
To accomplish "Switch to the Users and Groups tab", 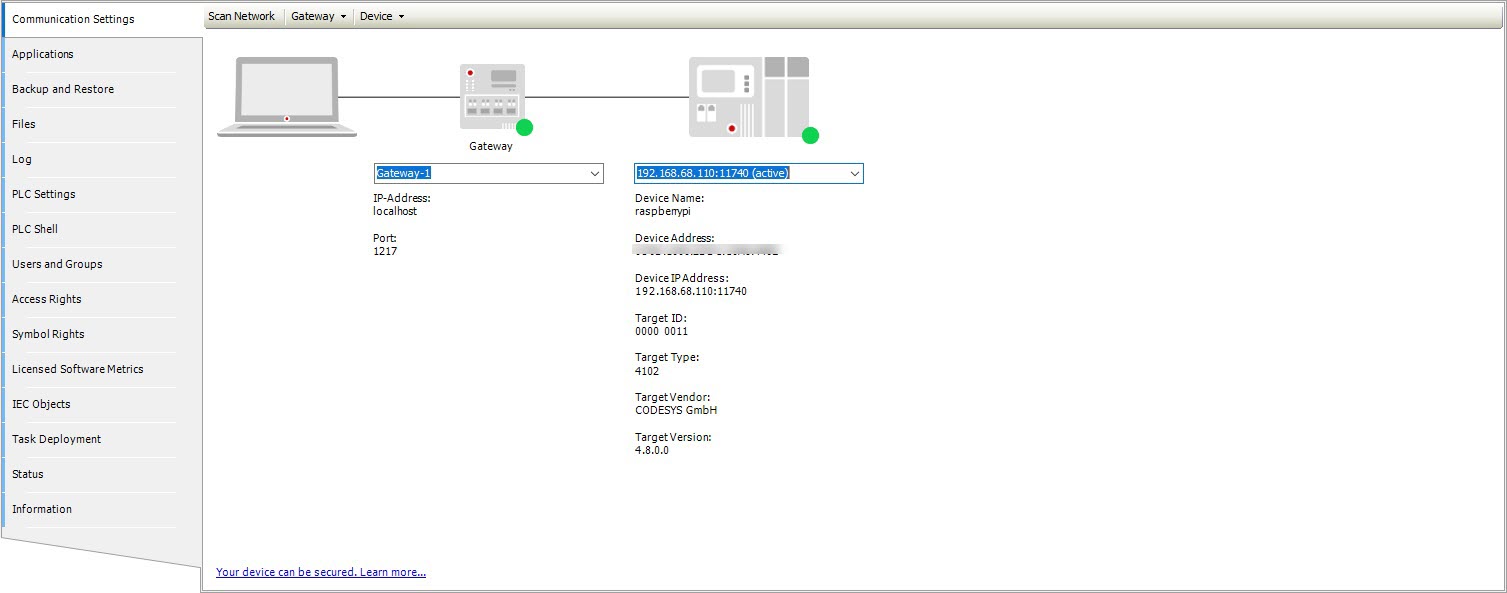I will 56,264.
